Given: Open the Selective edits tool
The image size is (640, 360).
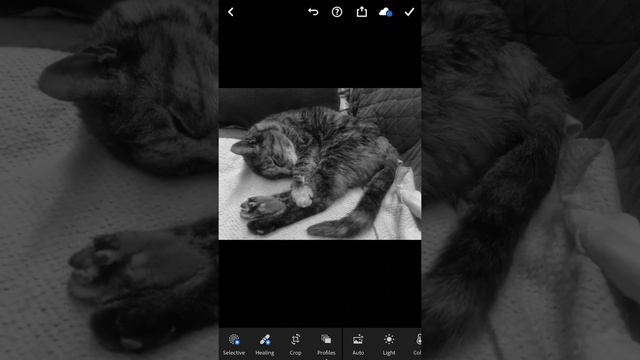Looking at the screenshot, I should 234,344.
